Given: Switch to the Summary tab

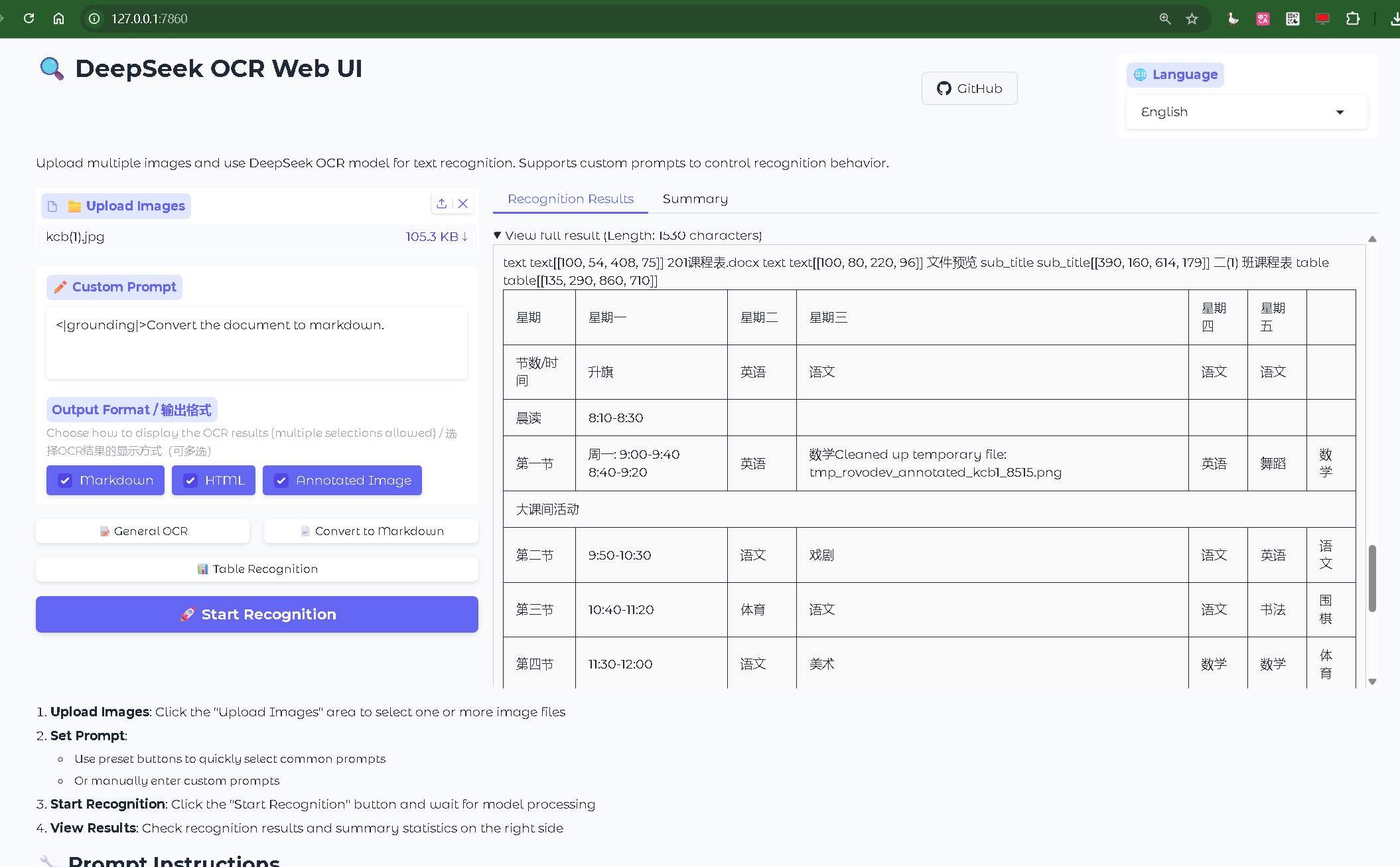Looking at the screenshot, I should (x=695, y=199).
